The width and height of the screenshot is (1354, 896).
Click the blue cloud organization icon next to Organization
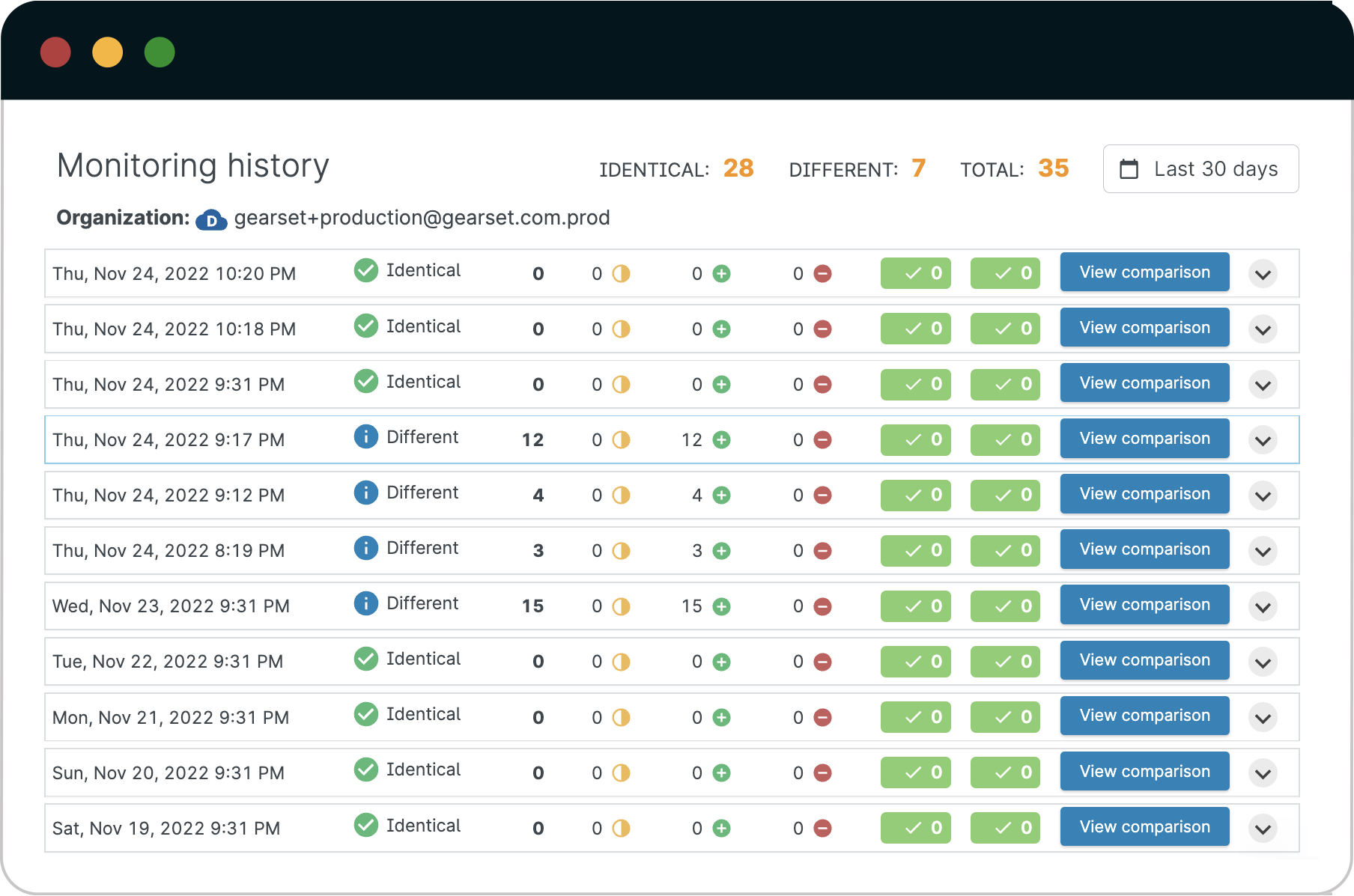coord(211,219)
